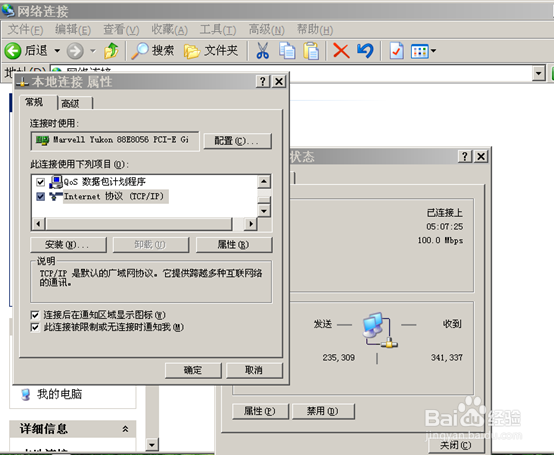Open 编辑(E) menu
This screenshot has height=455, width=554.
pyautogui.click(x=73, y=30)
